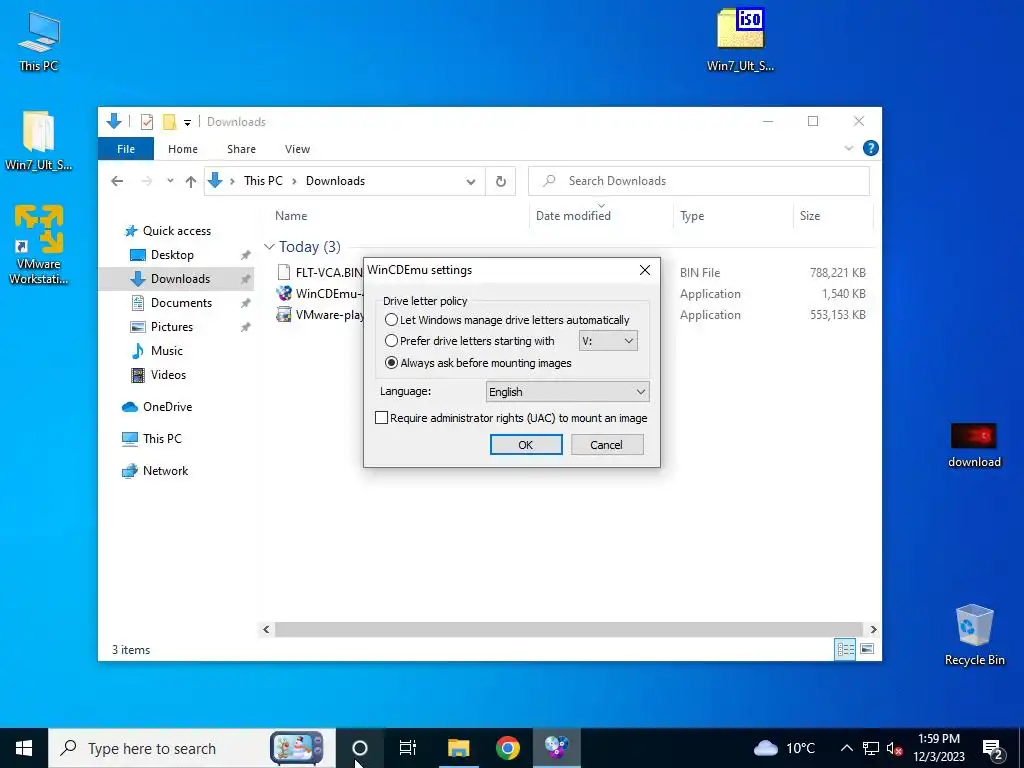Click the Search Downloads field
Viewport: 1024px width, 768px height.
699,181
